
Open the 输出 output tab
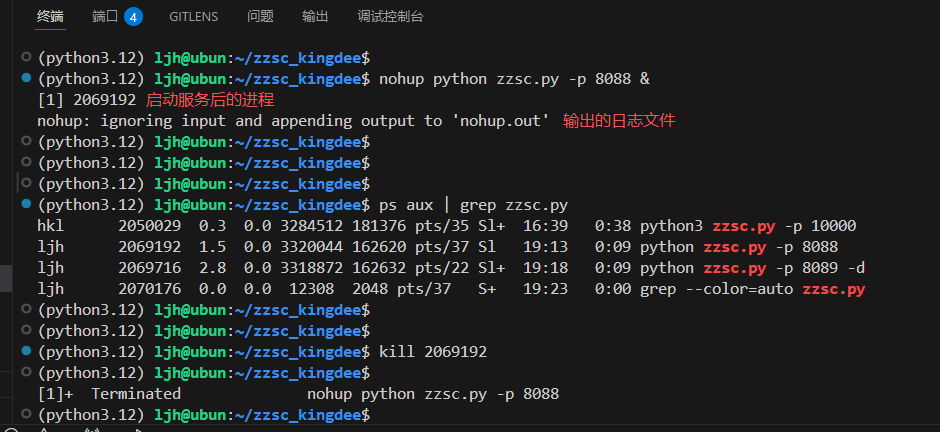315,17
